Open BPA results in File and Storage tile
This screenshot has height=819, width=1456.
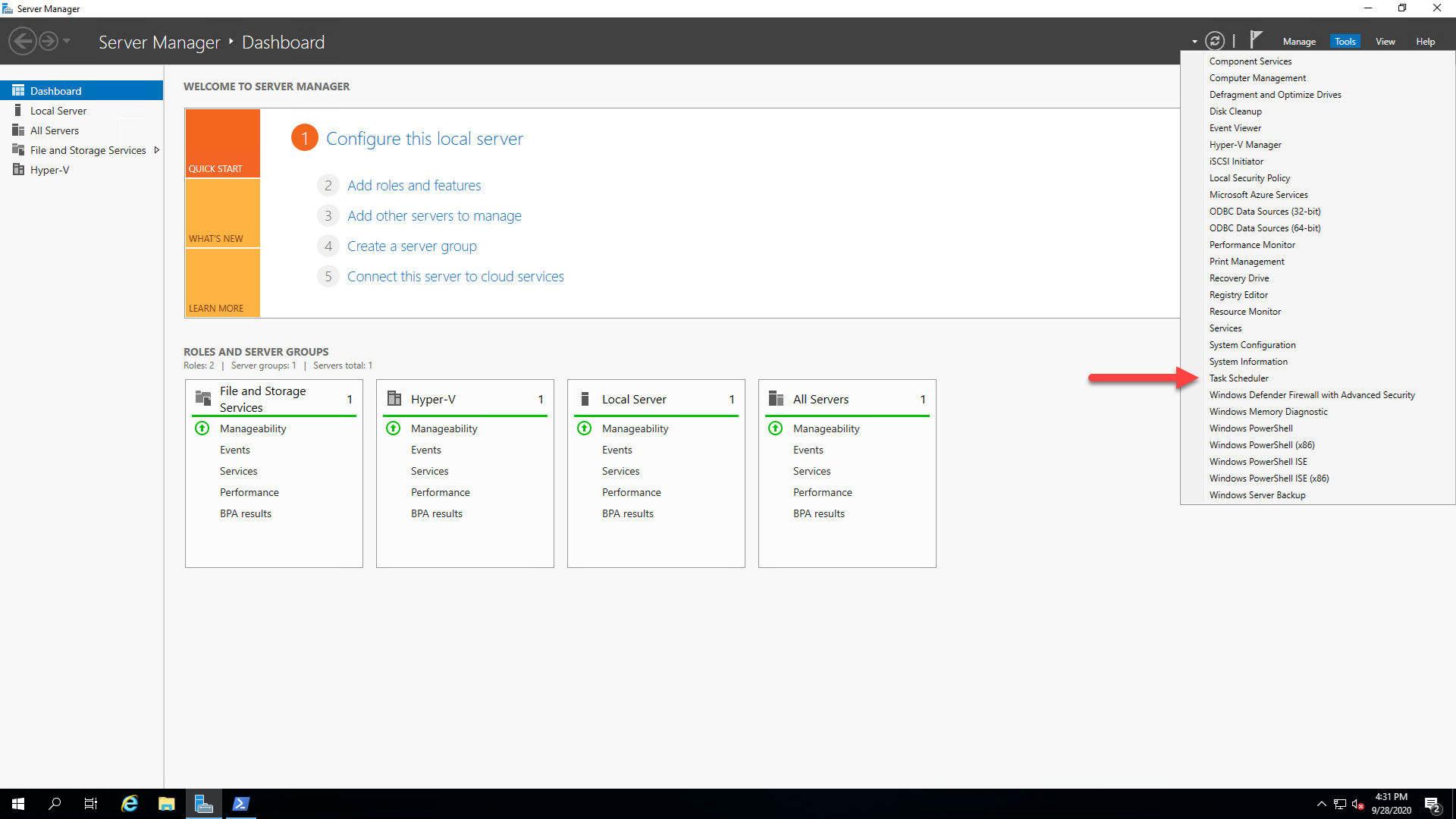tap(246, 513)
